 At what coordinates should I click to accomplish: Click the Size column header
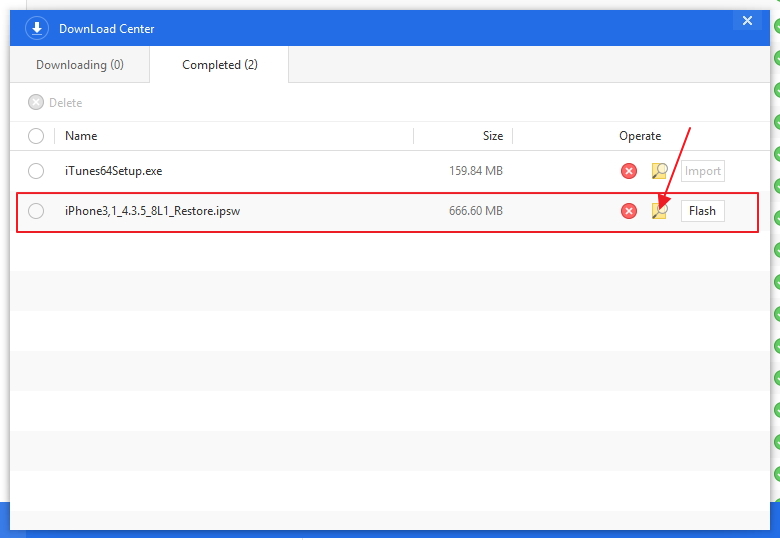[x=492, y=136]
